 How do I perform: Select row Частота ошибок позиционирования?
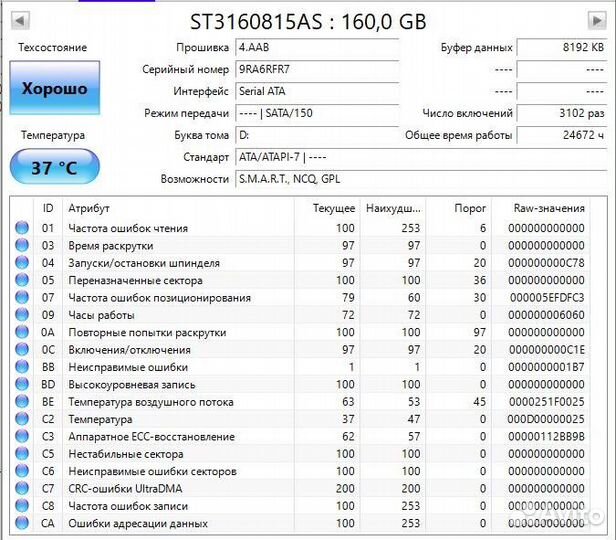click(301, 297)
